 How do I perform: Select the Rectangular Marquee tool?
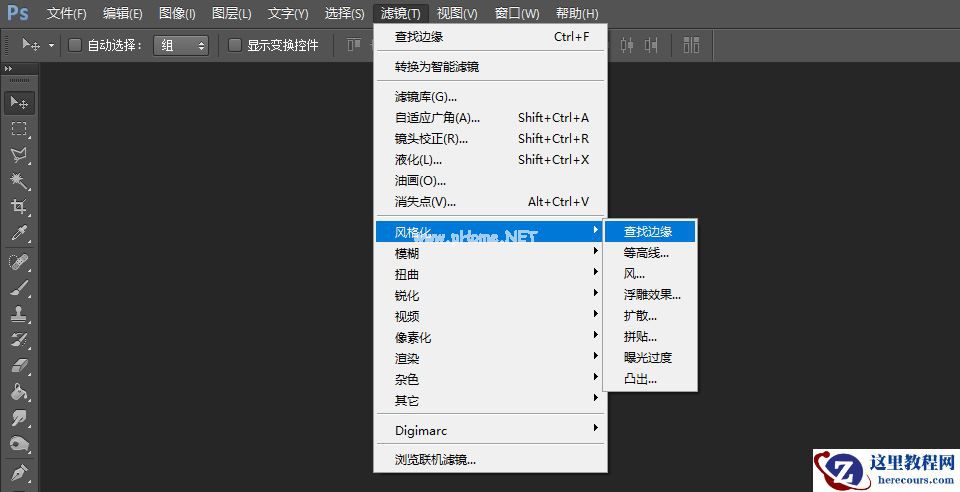click(x=19, y=129)
